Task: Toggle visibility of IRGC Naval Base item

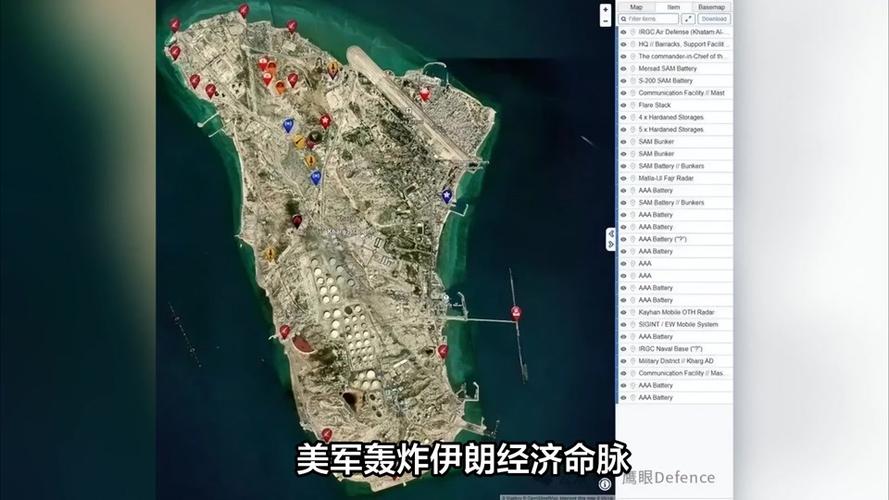Action: click(x=624, y=349)
